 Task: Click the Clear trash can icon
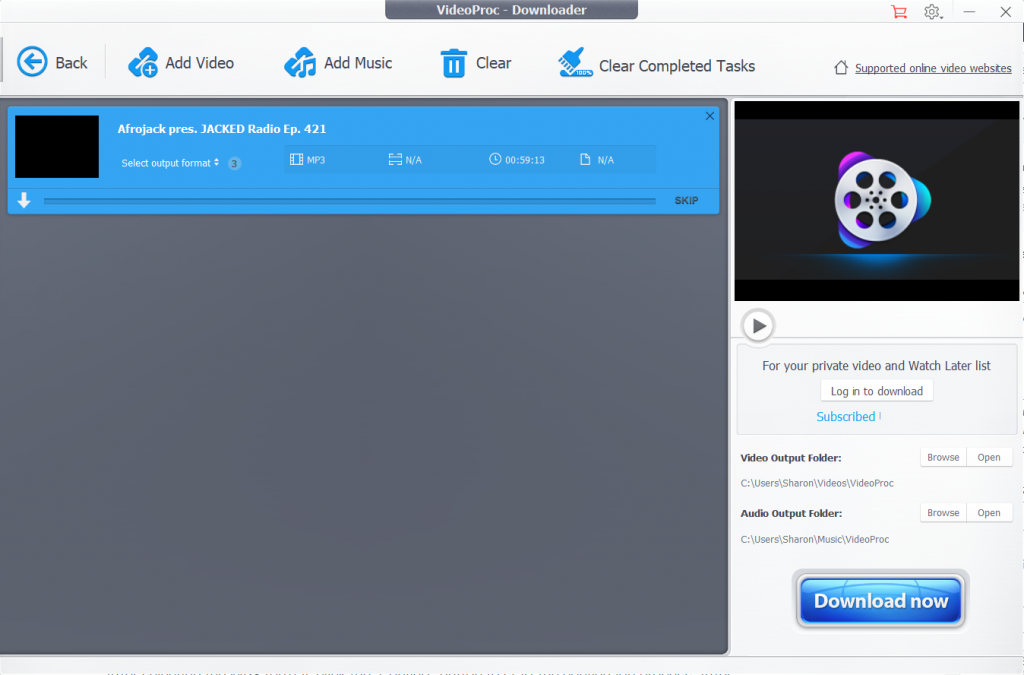coord(453,63)
